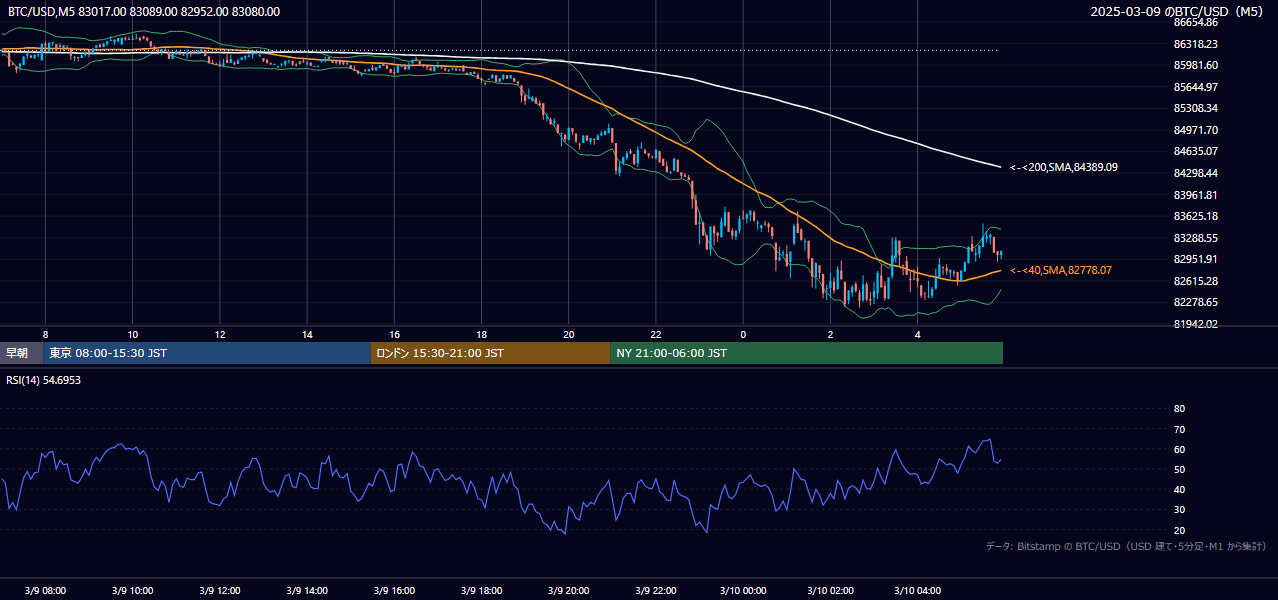Select the NY 21:00-06:00 JST session bar
The width and height of the screenshot is (1278, 600).
(x=806, y=353)
